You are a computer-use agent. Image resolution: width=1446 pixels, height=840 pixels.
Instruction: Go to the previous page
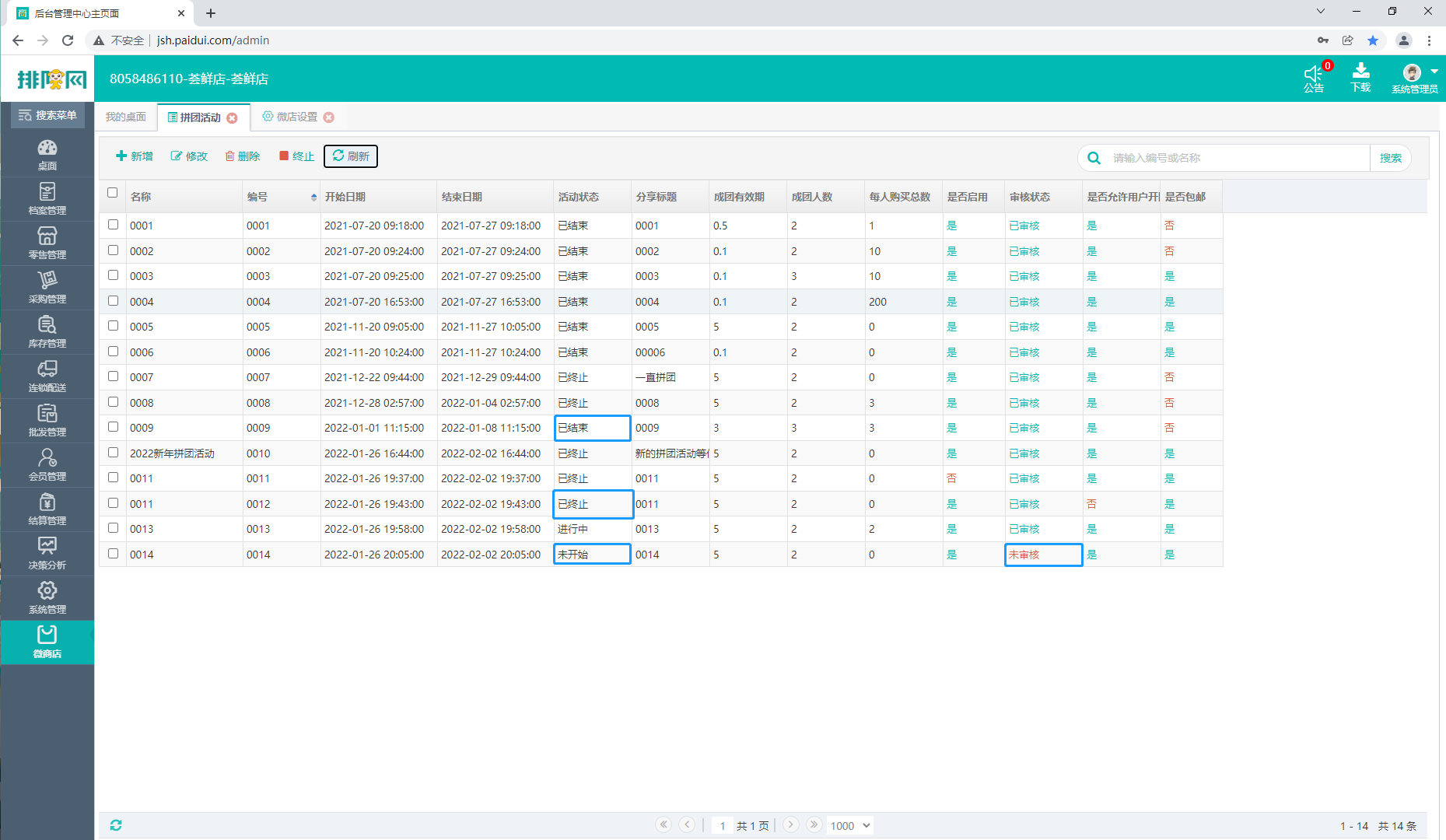[x=687, y=824]
